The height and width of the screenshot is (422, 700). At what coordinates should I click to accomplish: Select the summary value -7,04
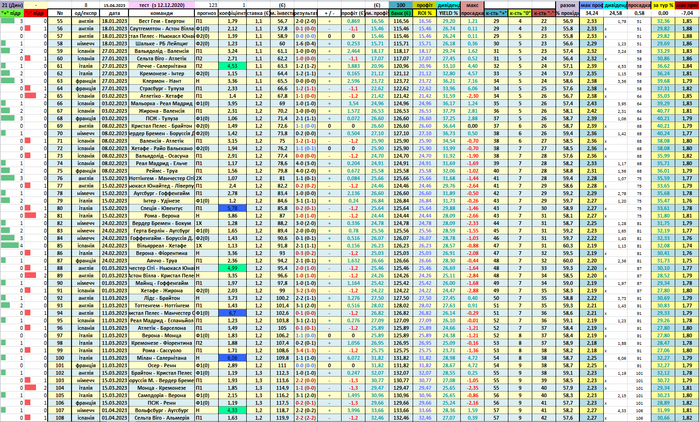tap(688, 13)
